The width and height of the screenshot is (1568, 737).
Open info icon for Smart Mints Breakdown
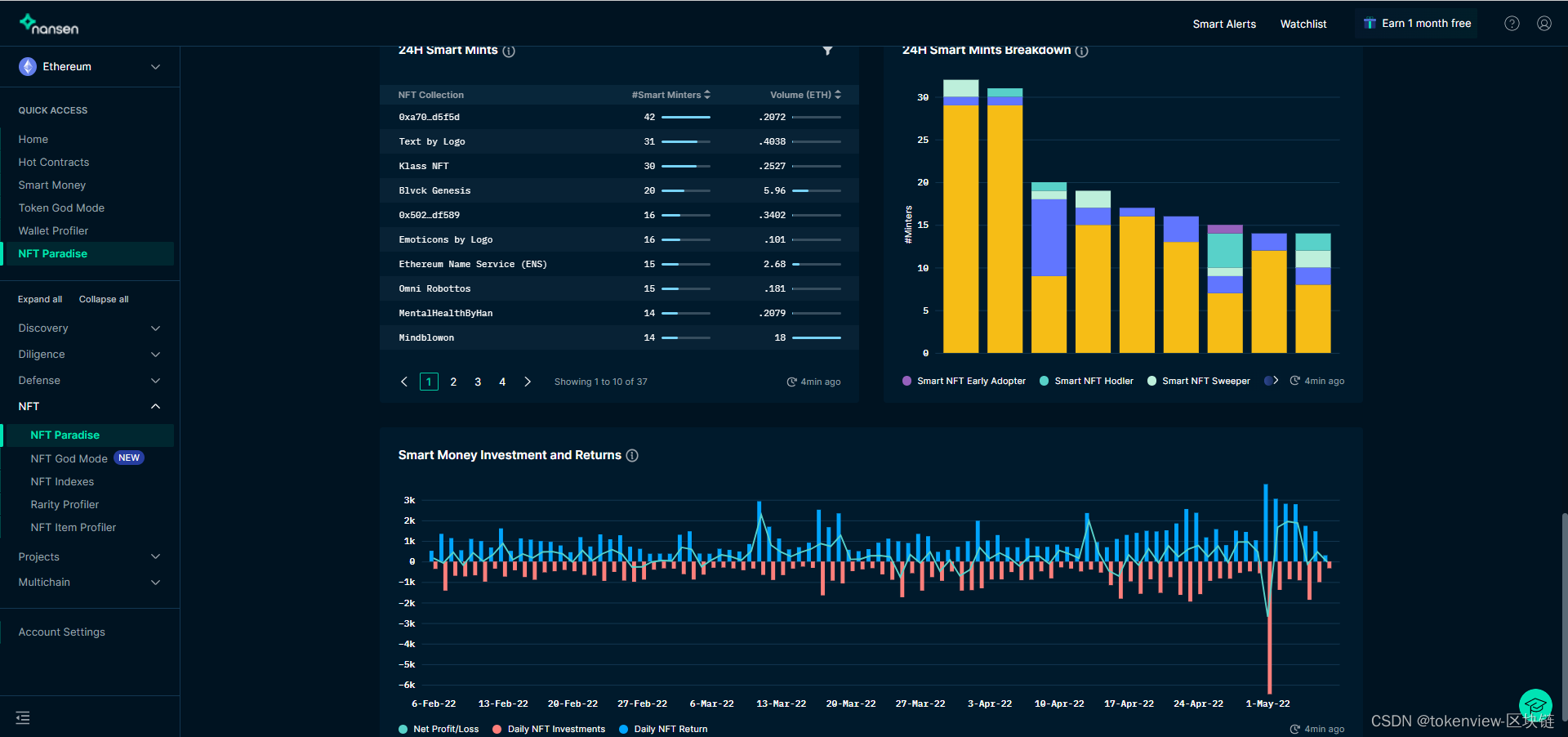[1082, 51]
